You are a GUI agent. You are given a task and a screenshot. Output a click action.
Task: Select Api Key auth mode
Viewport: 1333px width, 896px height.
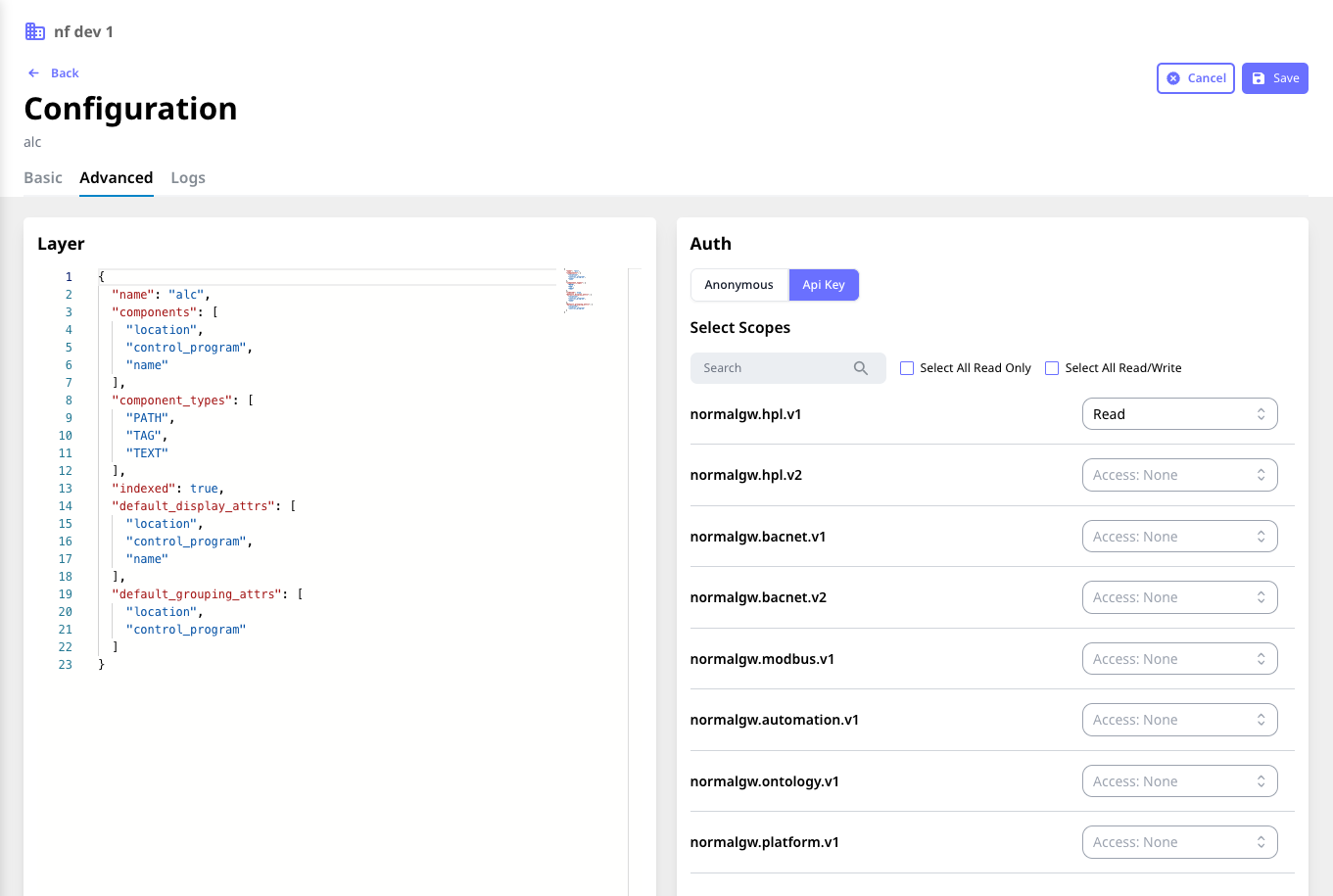(x=824, y=285)
